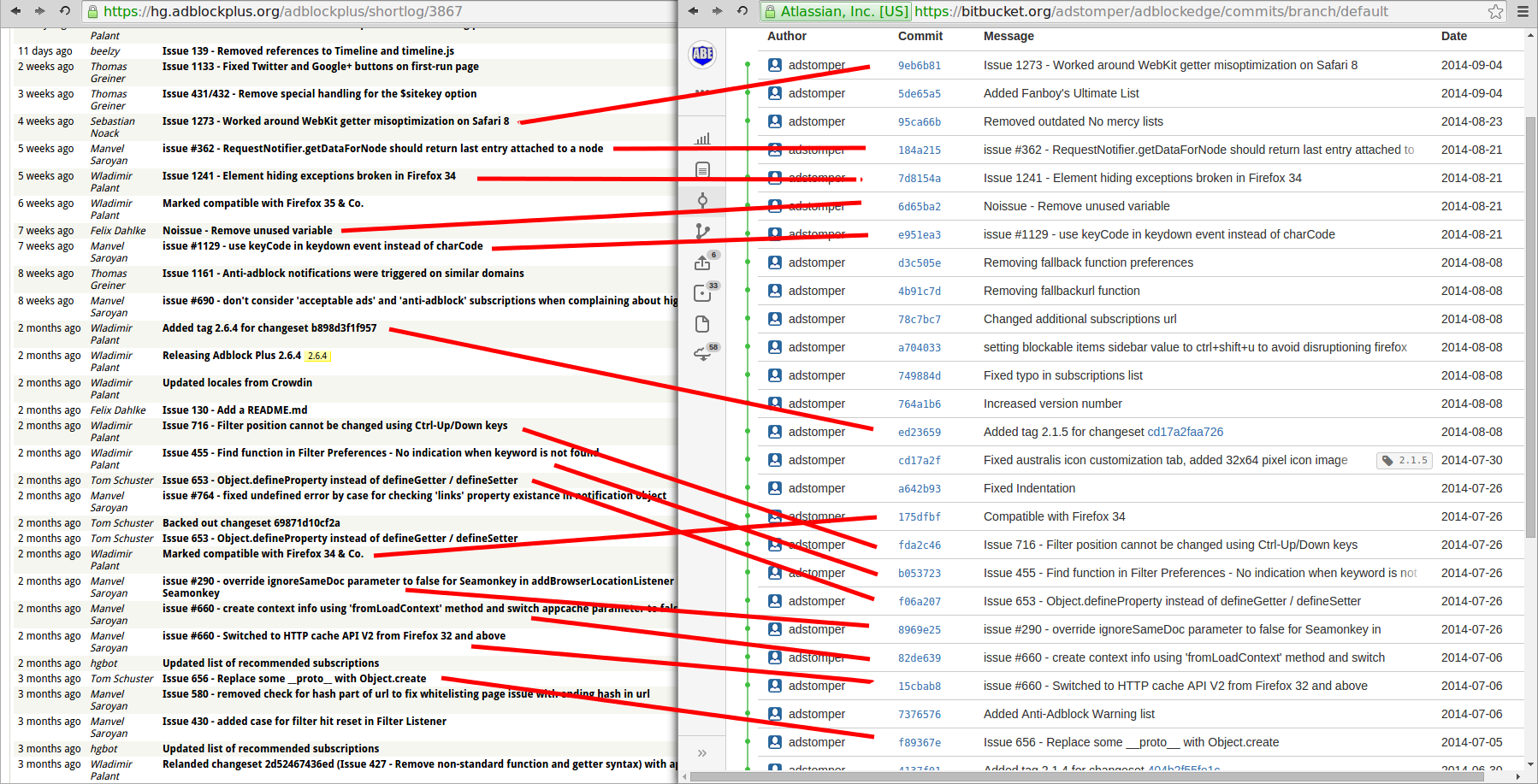Open 'Releasing Adblock Plus 2.6.4' entry
The image size is (1538, 784).
tap(232, 356)
